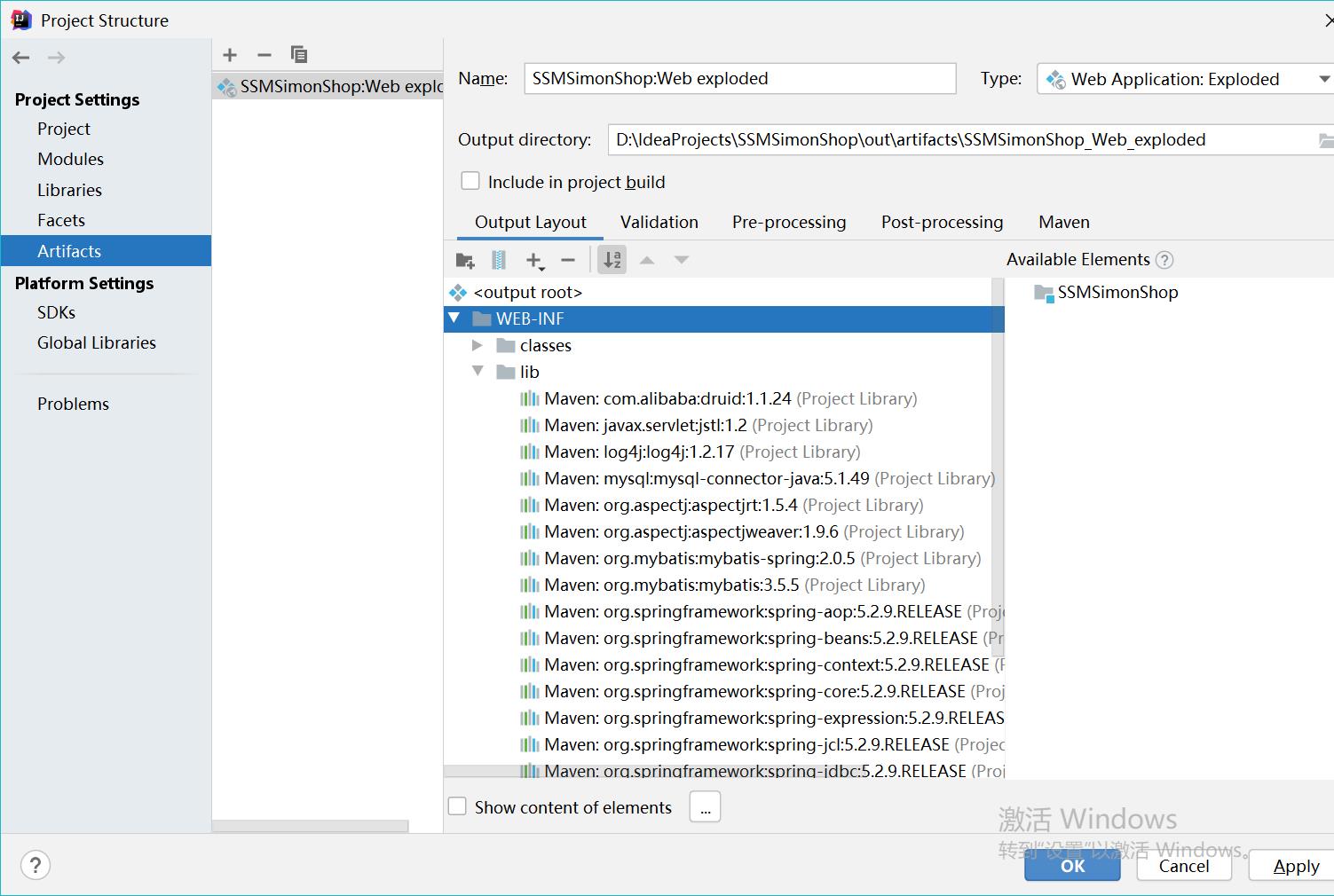Viewport: 1334px width, 896px height.
Task: Open the Post-processing tab
Action: (942, 222)
